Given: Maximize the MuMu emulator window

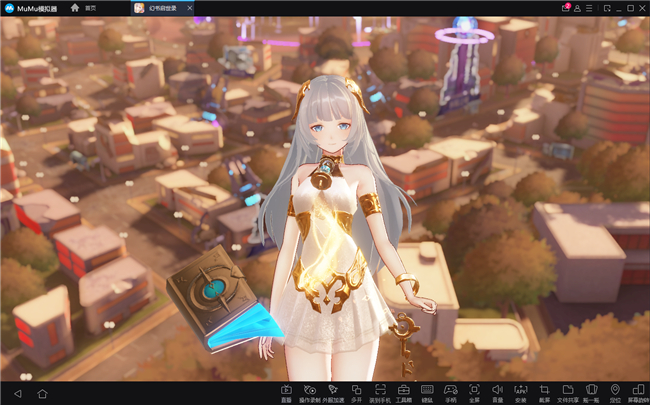Looking at the screenshot, I should click(631, 8).
